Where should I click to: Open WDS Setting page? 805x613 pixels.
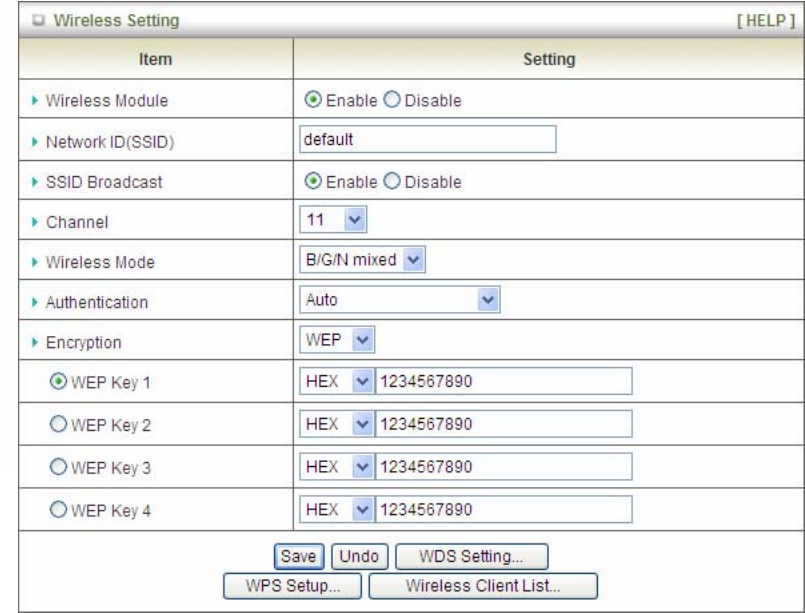472,553
